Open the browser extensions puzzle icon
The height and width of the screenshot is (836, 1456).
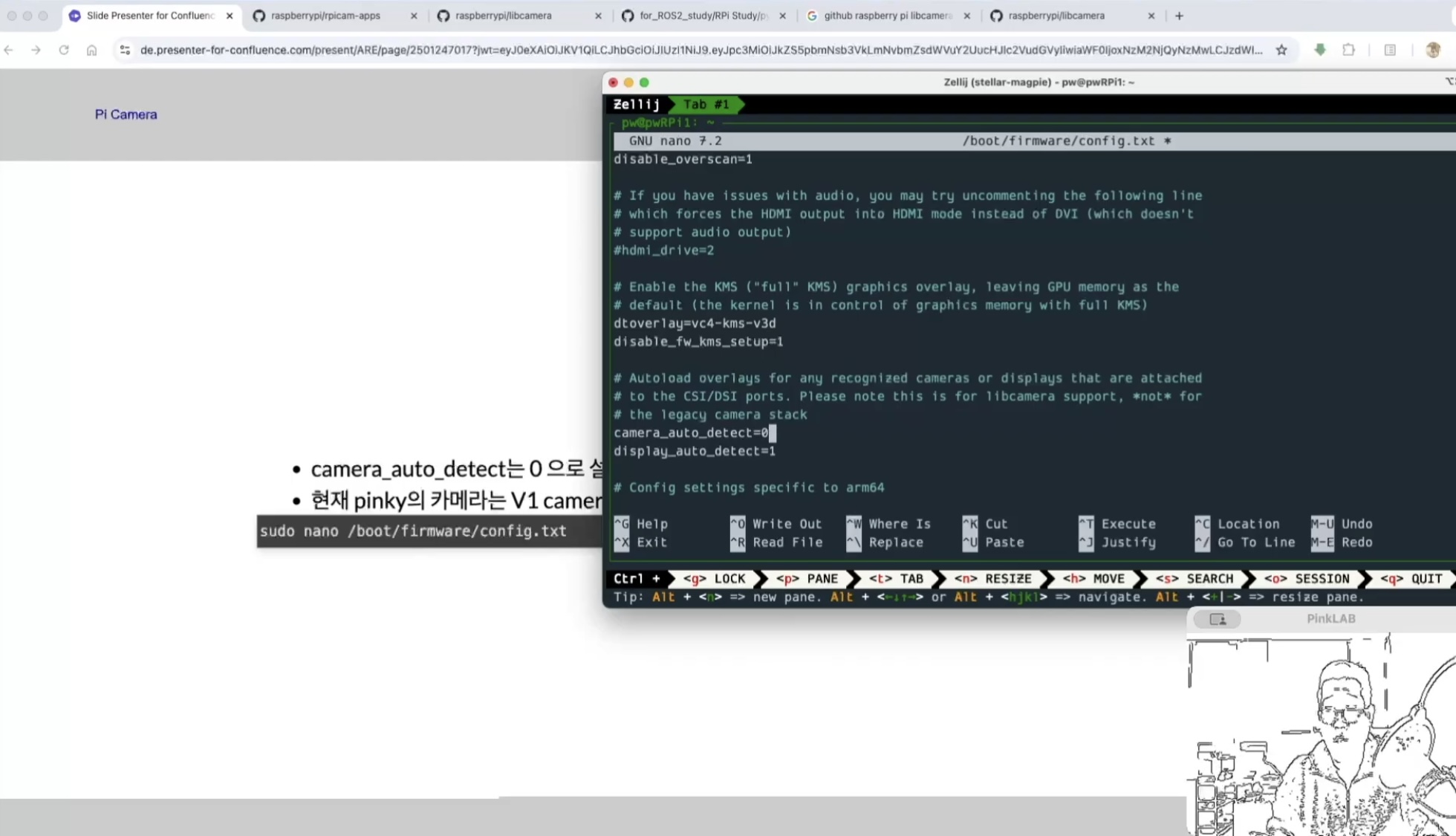1348,50
